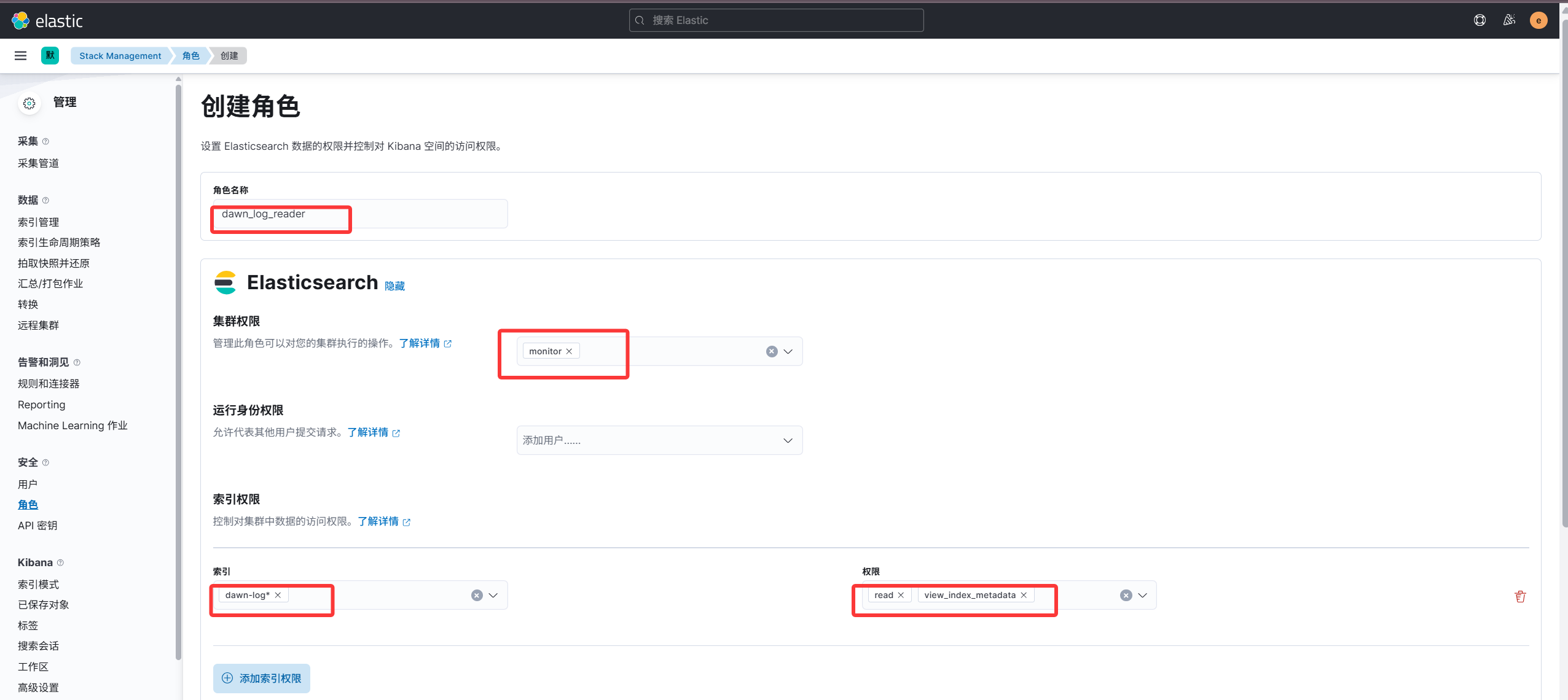
Task: Remove the monitor cluster privilege tag
Action: 569,351
